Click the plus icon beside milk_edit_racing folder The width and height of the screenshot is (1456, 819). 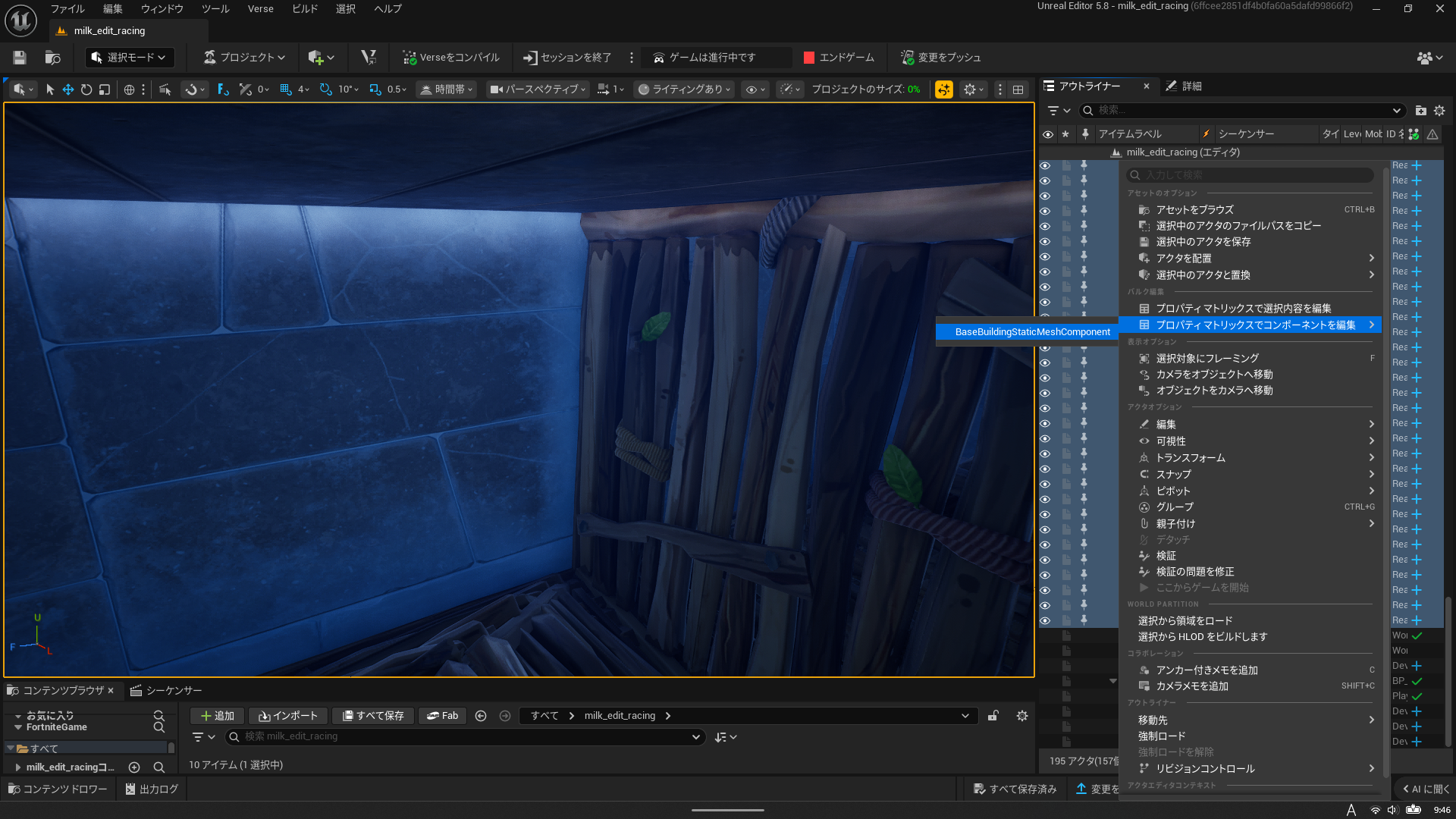tap(134, 767)
